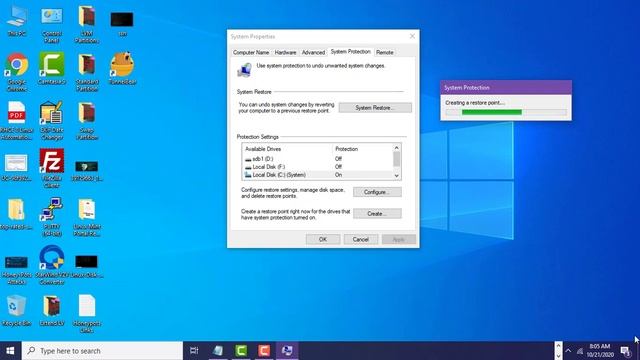Open the red PDF file on desktop
Screen dimensions: 640x360
(17, 120)
